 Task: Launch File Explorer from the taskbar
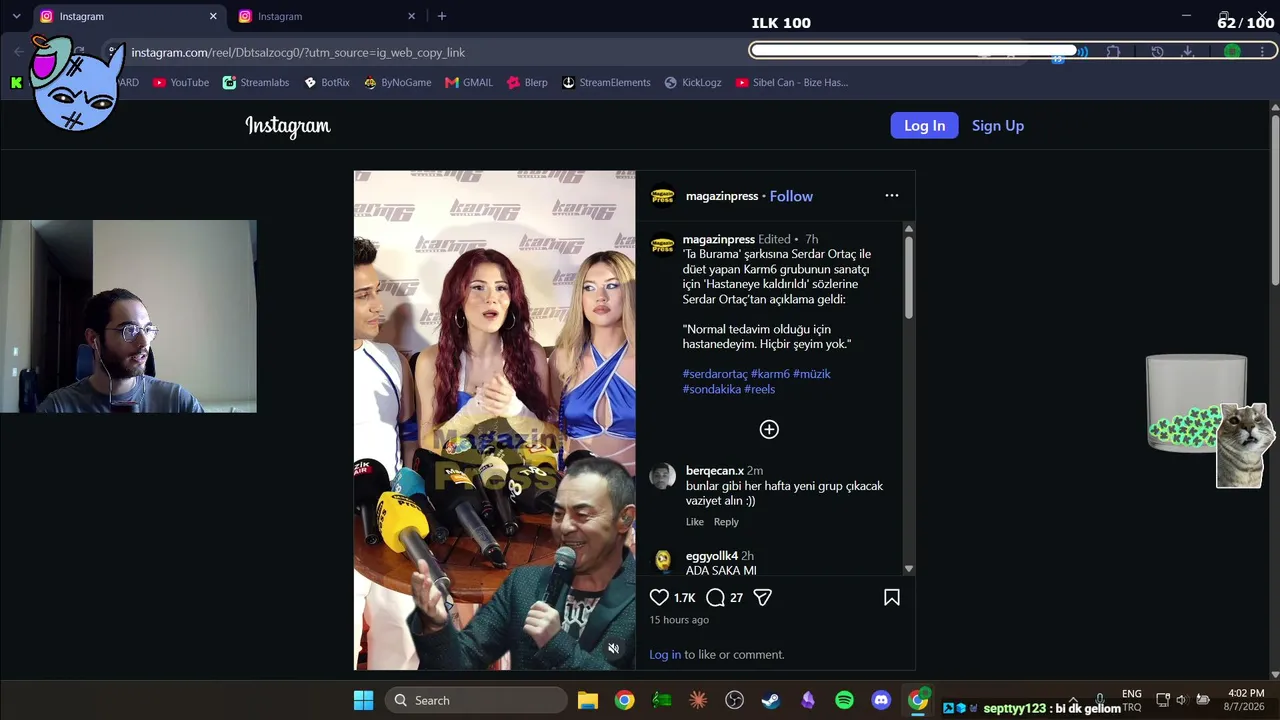click(588, 700)
